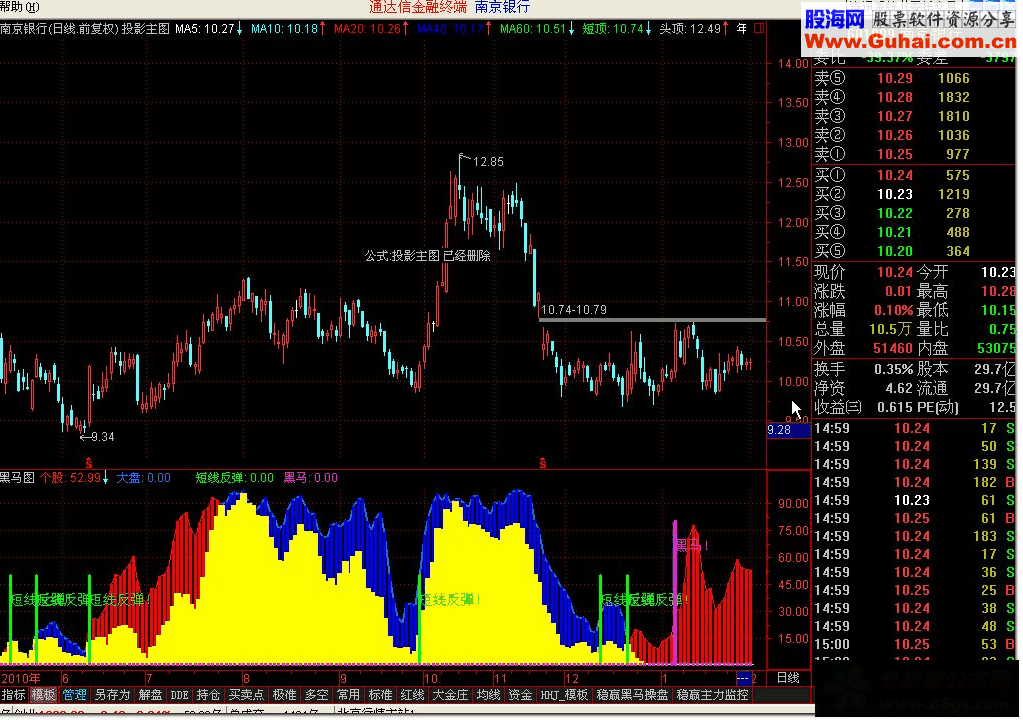The width and height of the screenshot is (1023, 720).
Task: Click the 收益(三) 0.615 value
Action: point(895,407)
